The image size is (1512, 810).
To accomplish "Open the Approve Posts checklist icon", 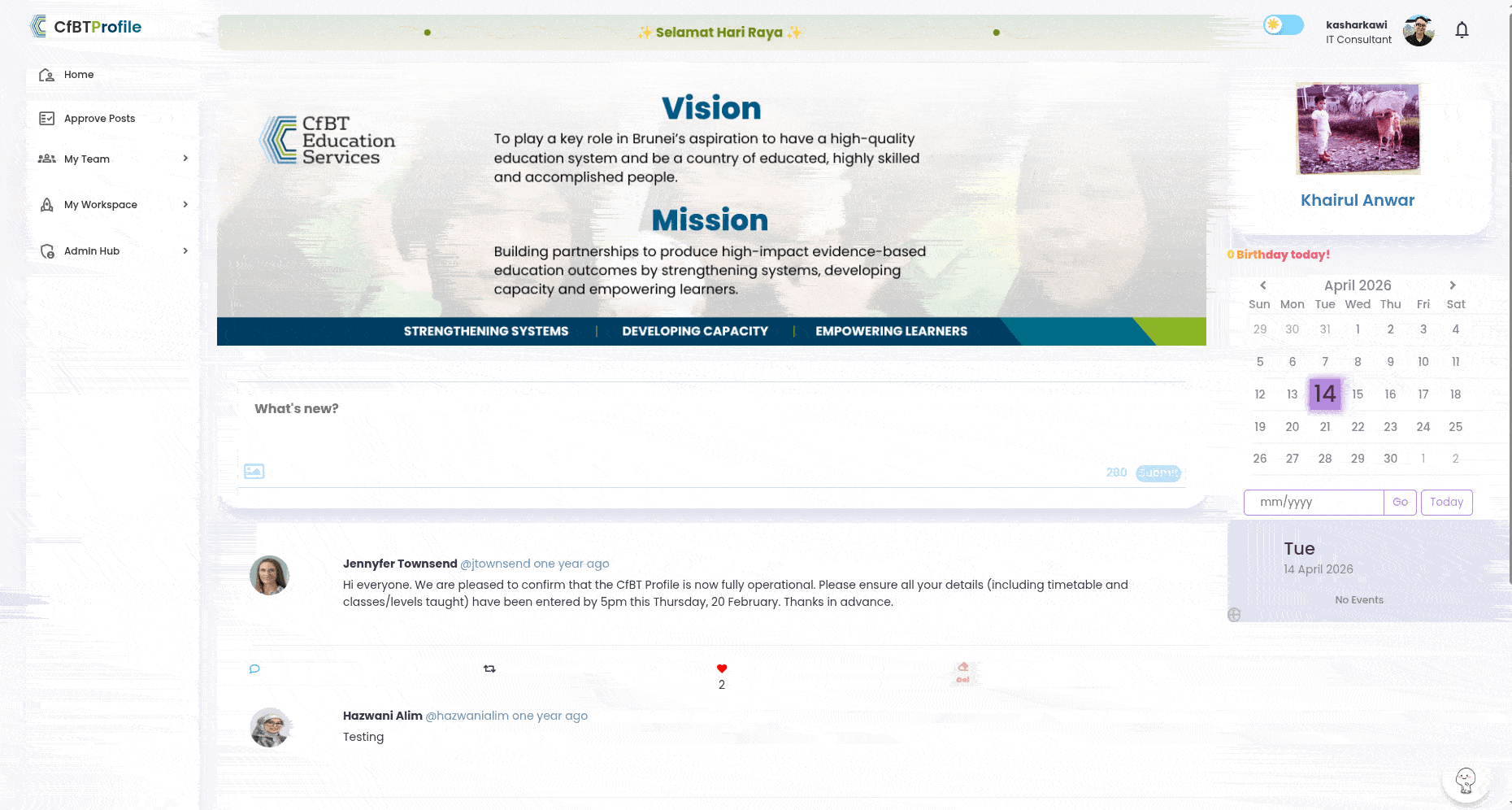I will pyautogui.click(x=47, y=118).
